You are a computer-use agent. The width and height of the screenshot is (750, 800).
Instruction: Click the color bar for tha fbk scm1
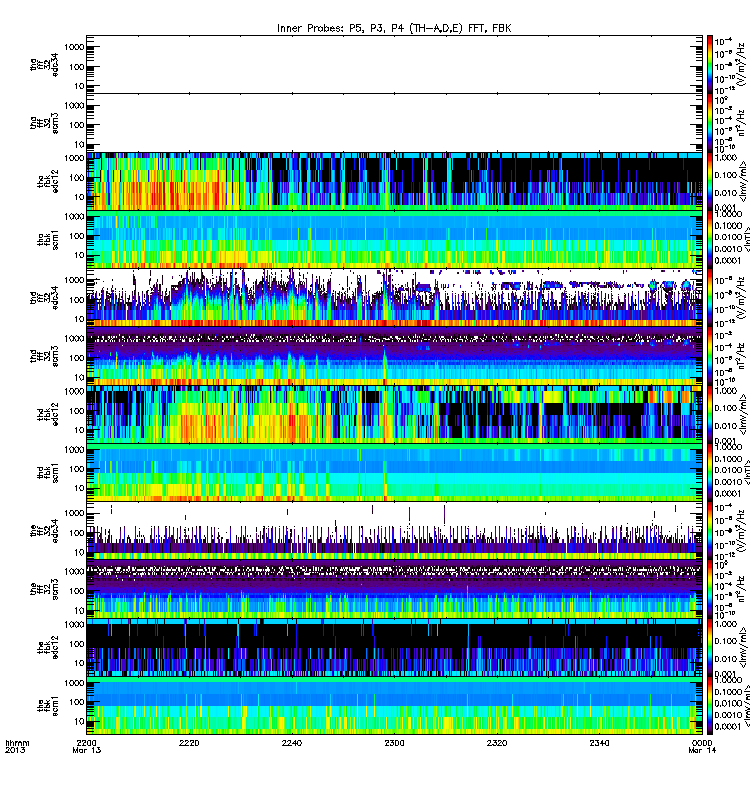(x=710, y=240)
